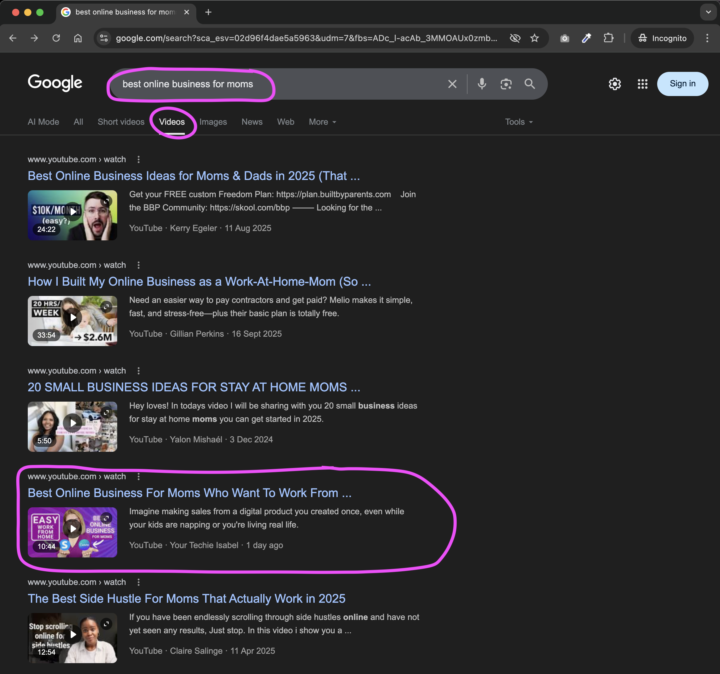
Task: Open options for the Claire Salinge result
Action: pos(139,582)
